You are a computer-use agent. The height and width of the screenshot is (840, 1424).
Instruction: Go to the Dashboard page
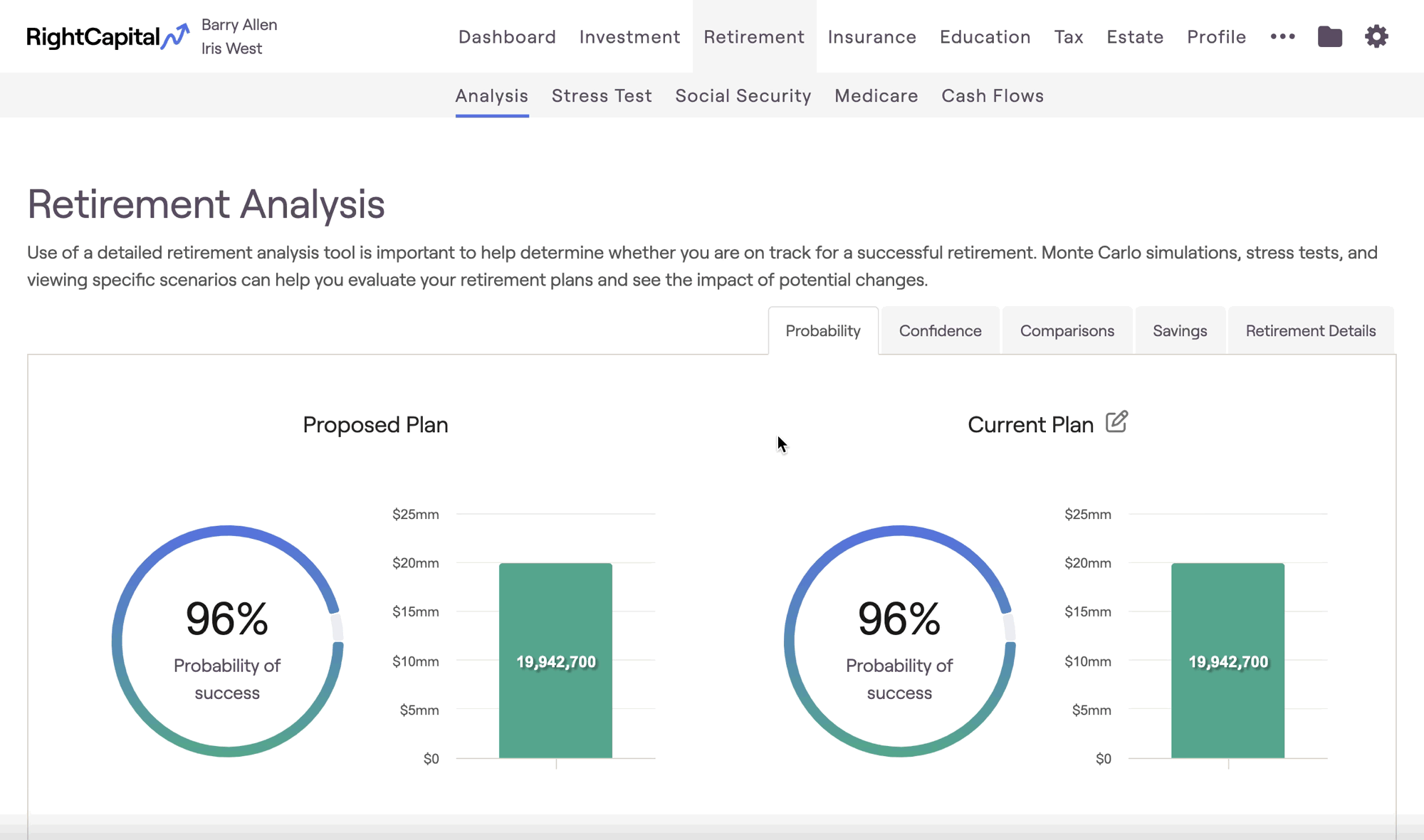pos(507,36)
